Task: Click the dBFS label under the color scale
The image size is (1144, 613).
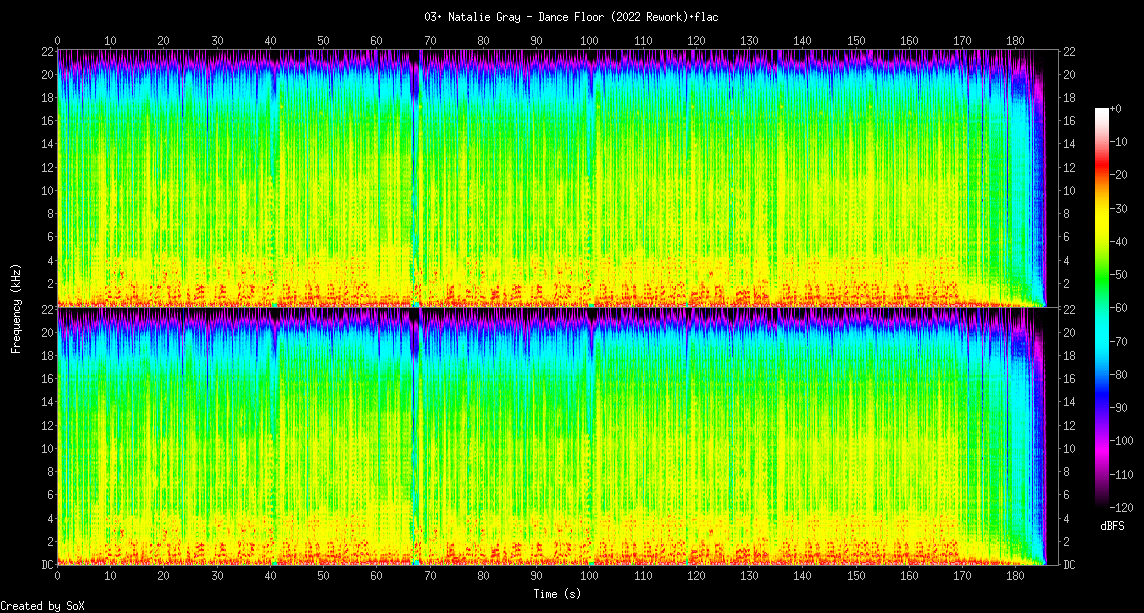Action: coord(1112,525)
